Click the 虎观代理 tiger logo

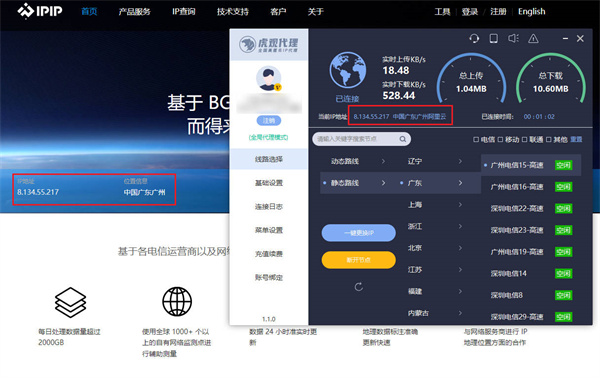pyautogui.click(x=268, y=44)
